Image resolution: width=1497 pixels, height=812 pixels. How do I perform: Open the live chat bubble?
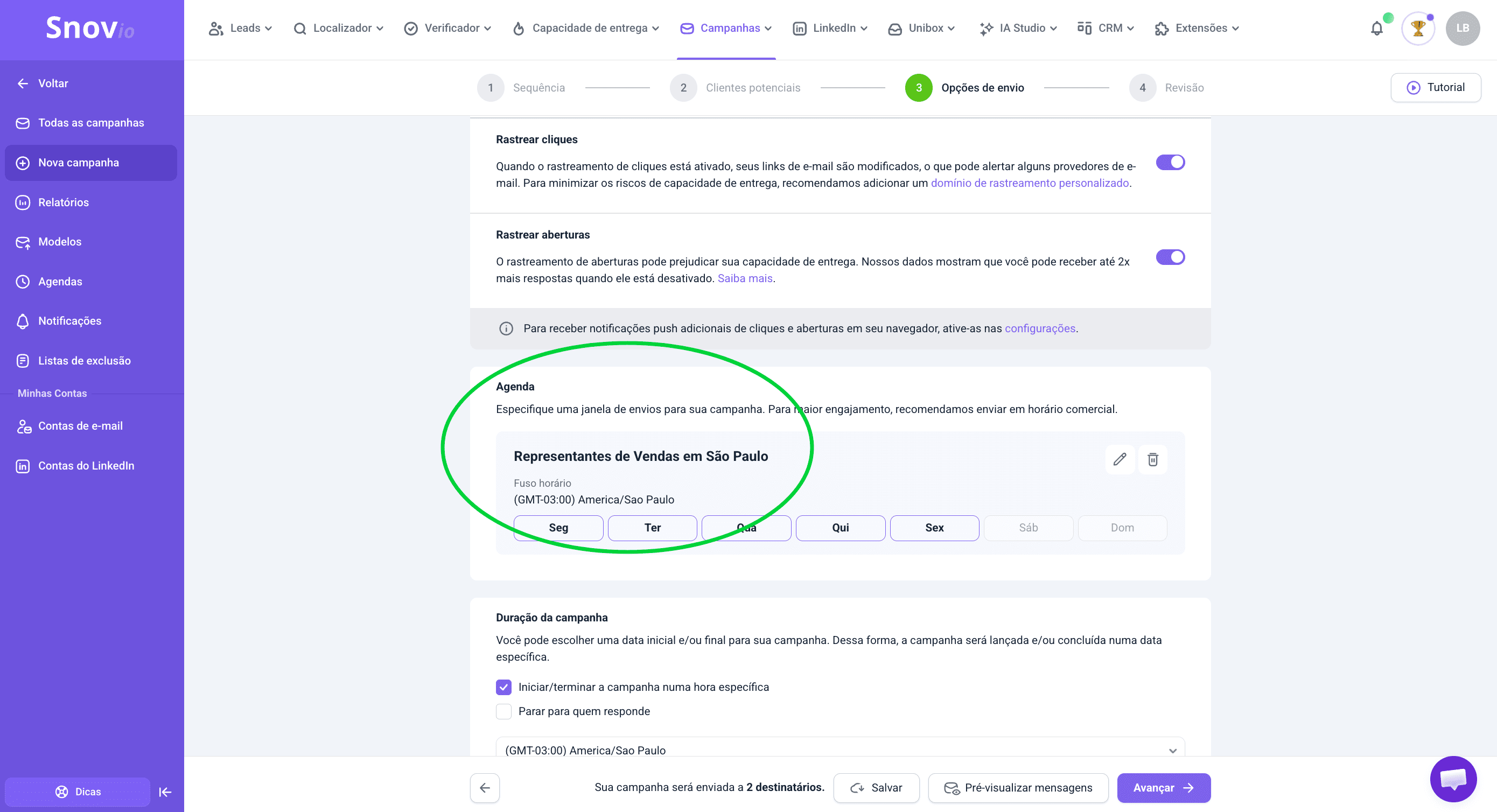pos(1453,778)
